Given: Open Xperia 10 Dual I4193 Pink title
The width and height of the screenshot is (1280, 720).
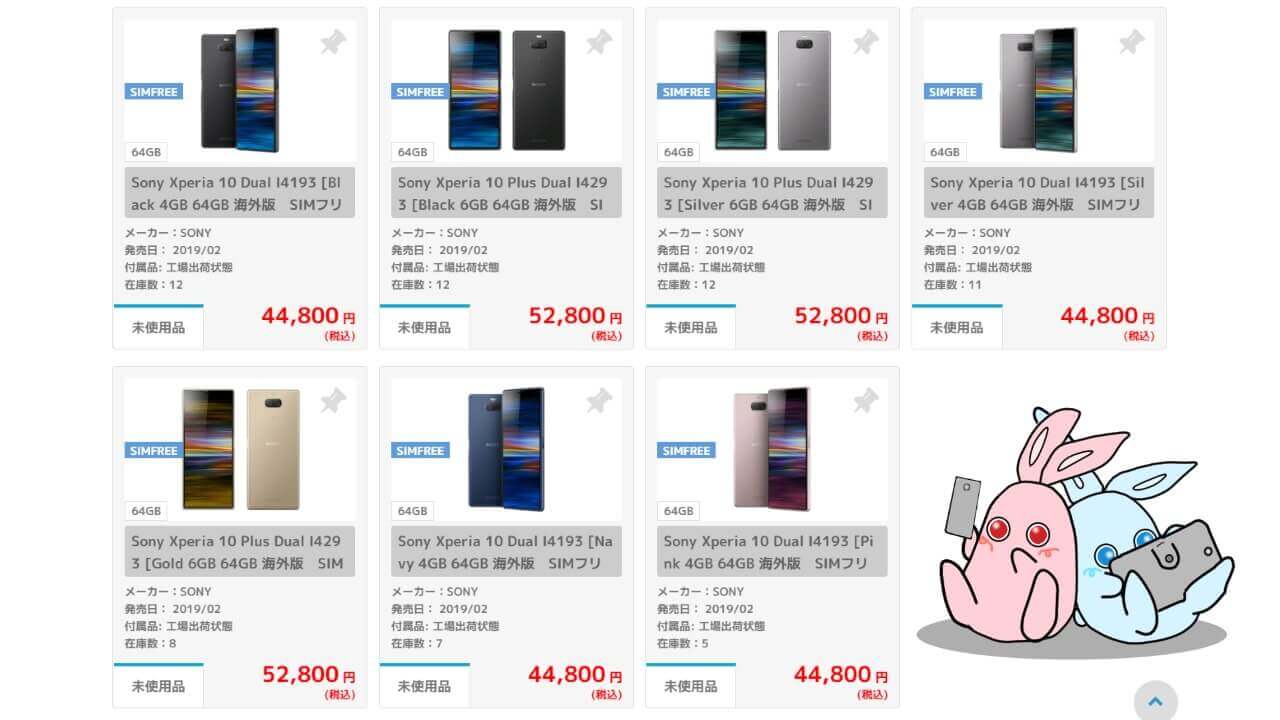Looking at the screenshot, I should (770, 552).
